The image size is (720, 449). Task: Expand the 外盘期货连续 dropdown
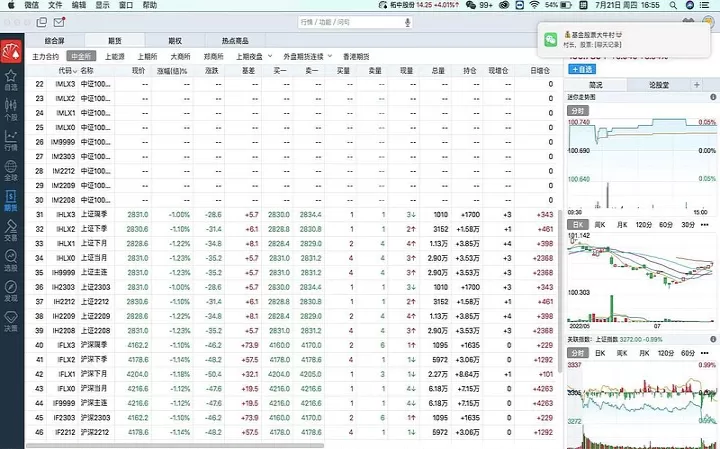click(x=330, y=56)
